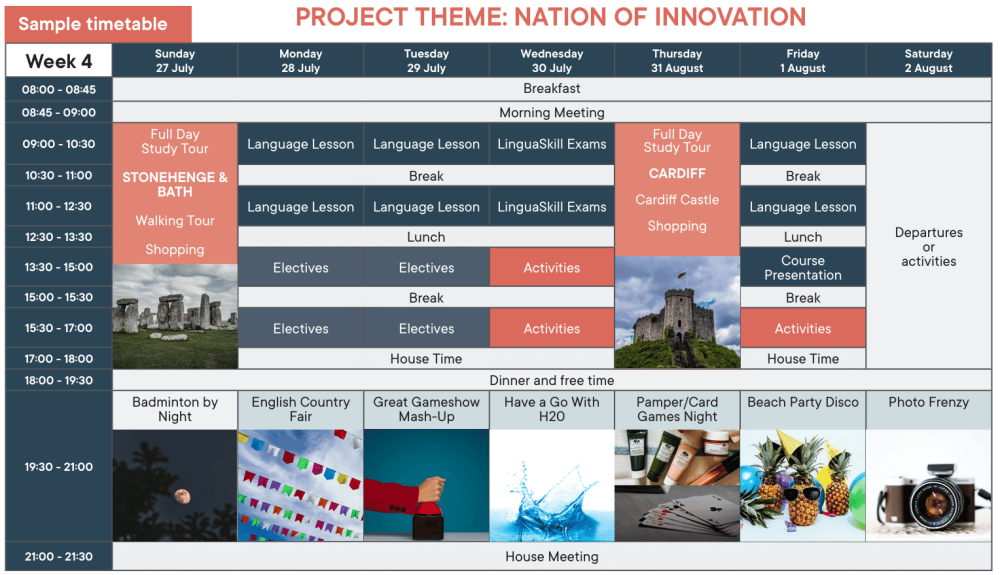Select the "Sunday 27 July" column header

click(175, 61)
